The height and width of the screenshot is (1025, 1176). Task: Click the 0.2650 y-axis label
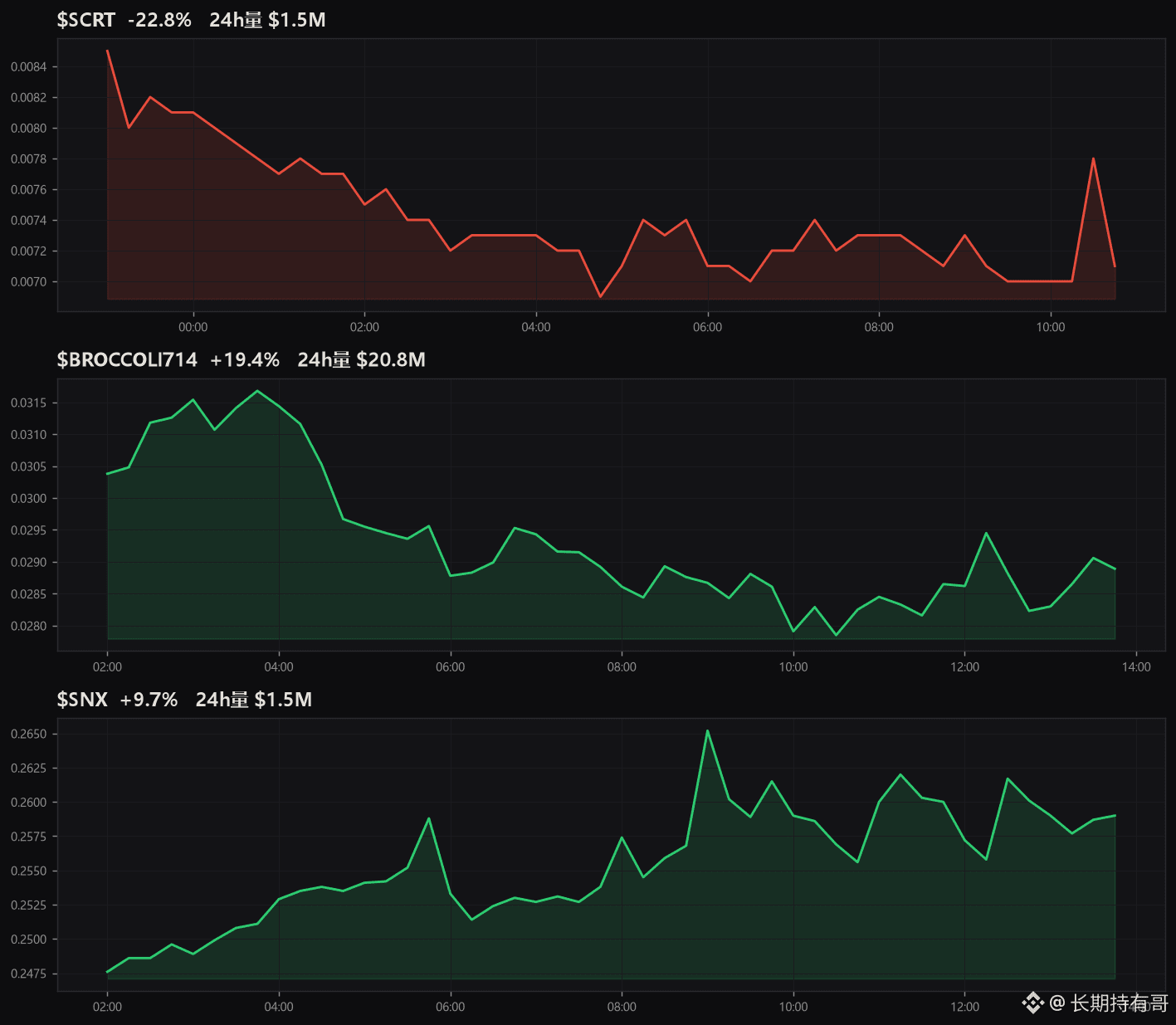(x=29, y=735)
